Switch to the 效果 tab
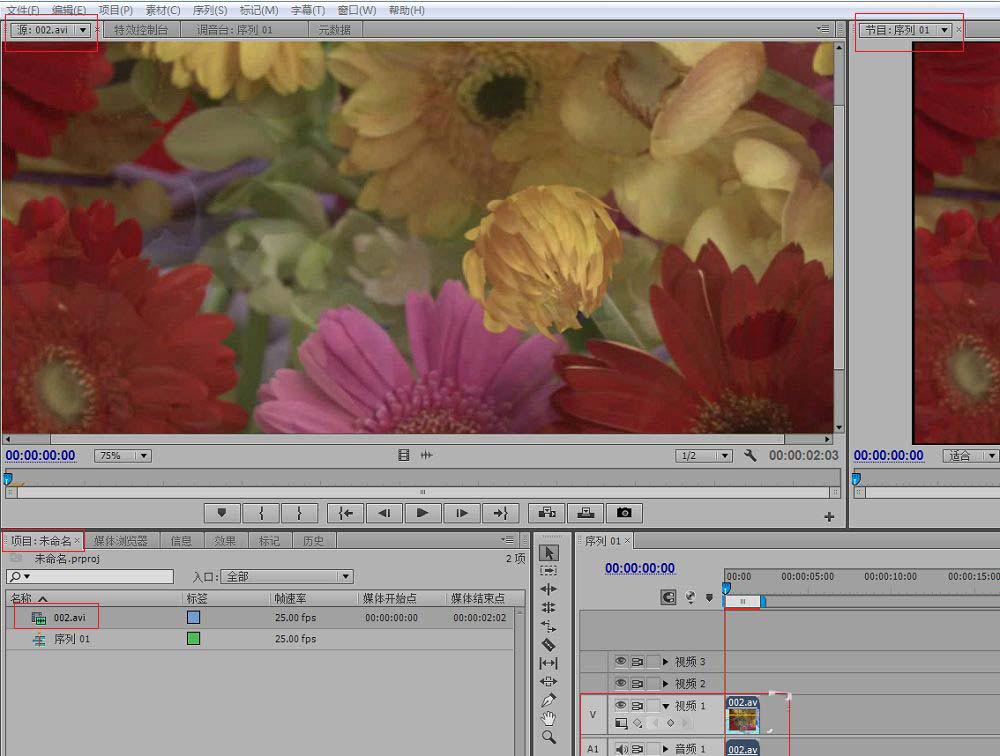 tap(225, 541)
